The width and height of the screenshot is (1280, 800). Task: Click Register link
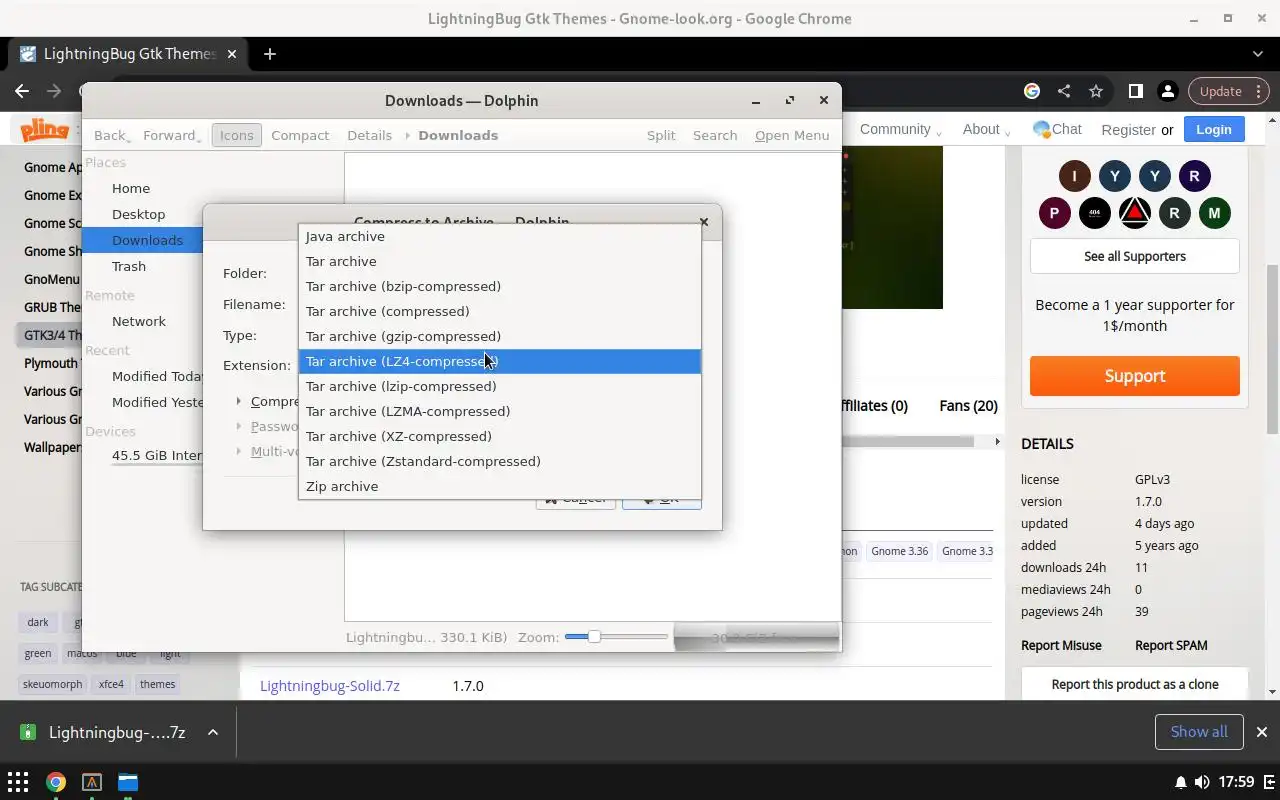pos(1128,129)
